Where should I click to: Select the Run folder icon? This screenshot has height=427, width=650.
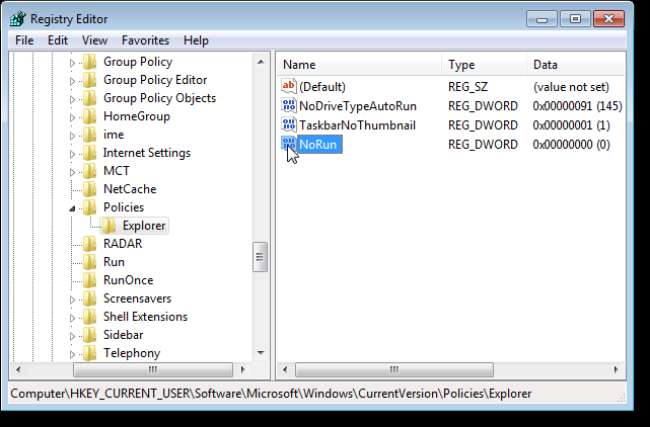[x=89, y=263]
